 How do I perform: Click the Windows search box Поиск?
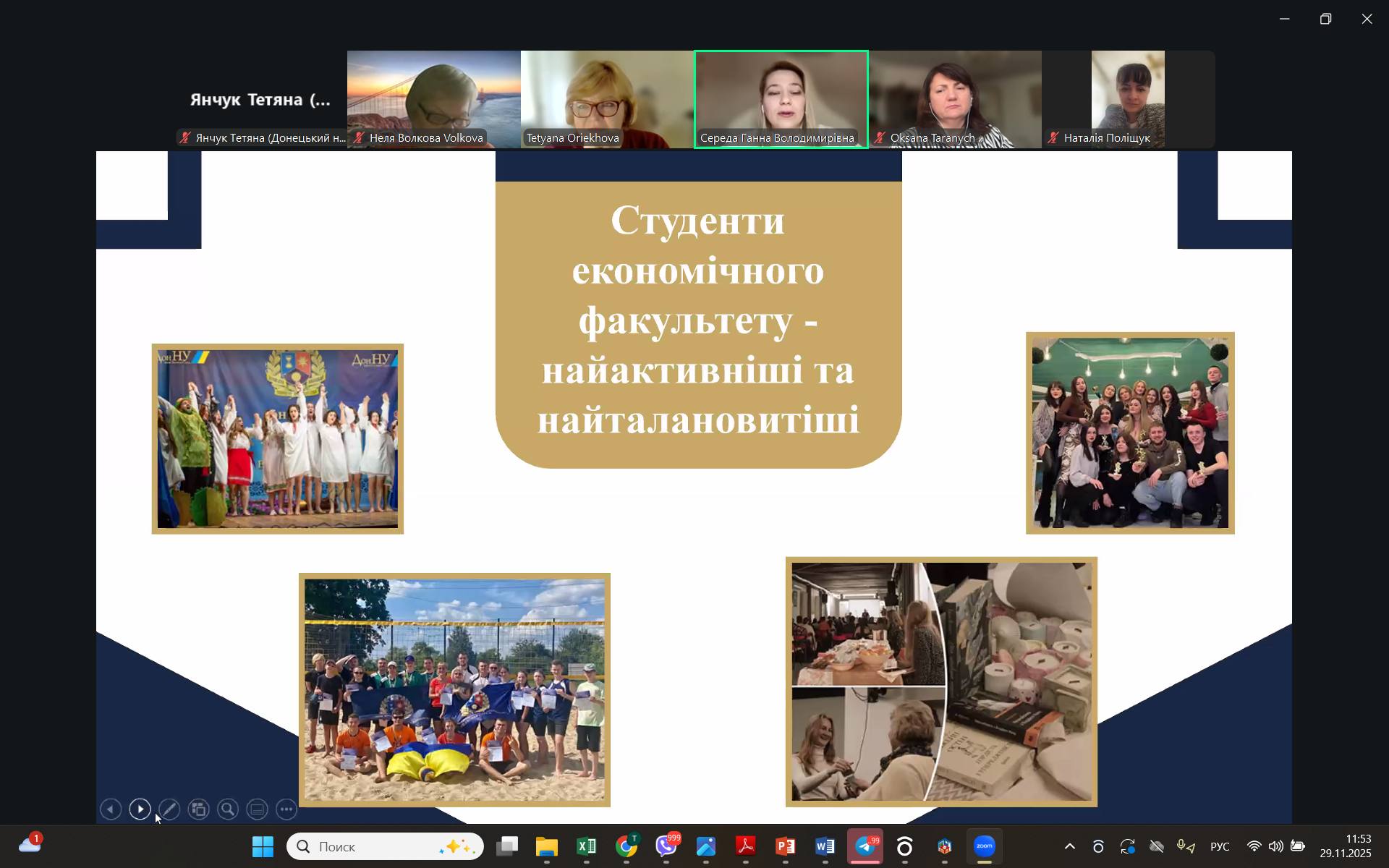pyautogui.click(x=385, y=846)
